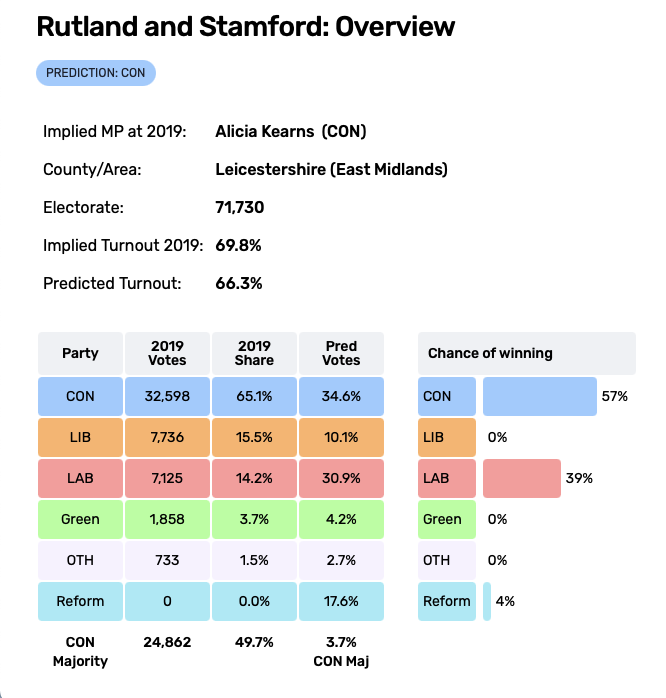Click the orange LIB cell in Party column
The height and width of the screenshot is (698, 666).
coord(80,437)
